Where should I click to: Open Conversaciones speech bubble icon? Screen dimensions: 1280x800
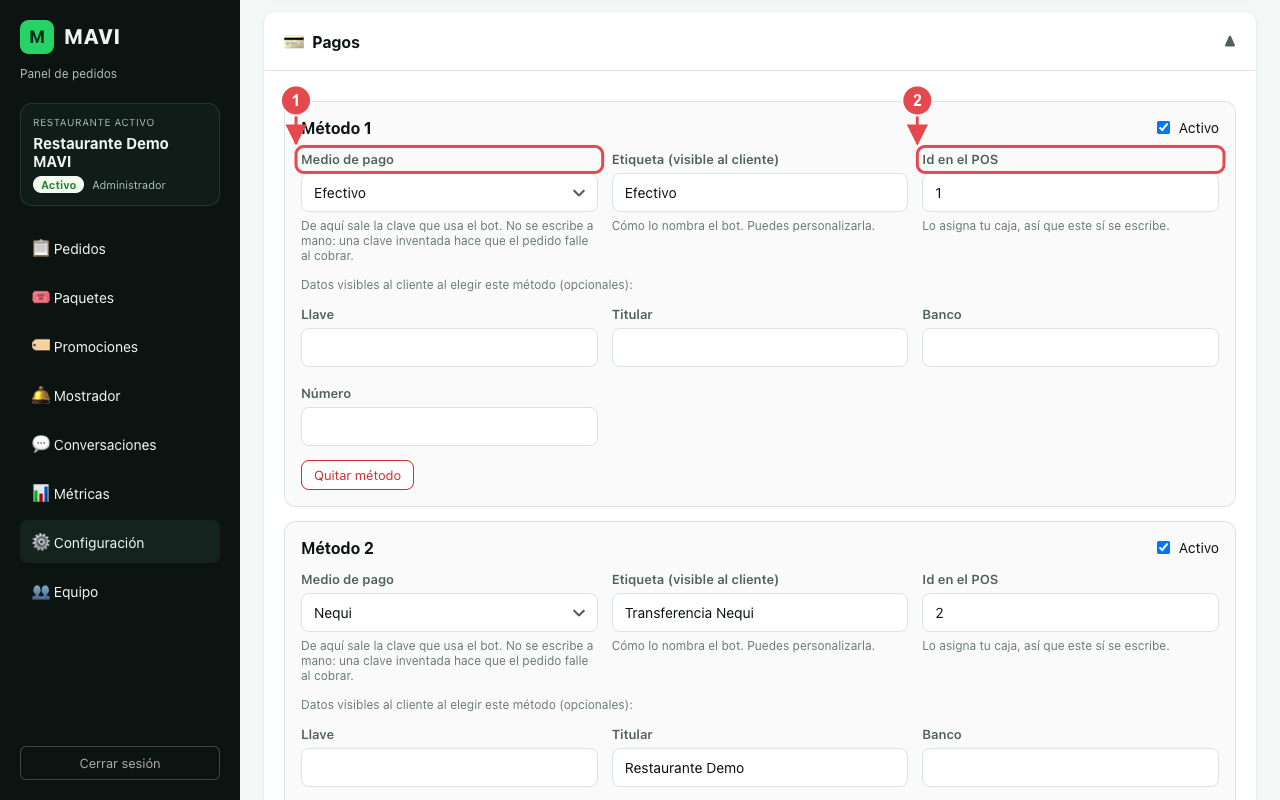(41, 444)
